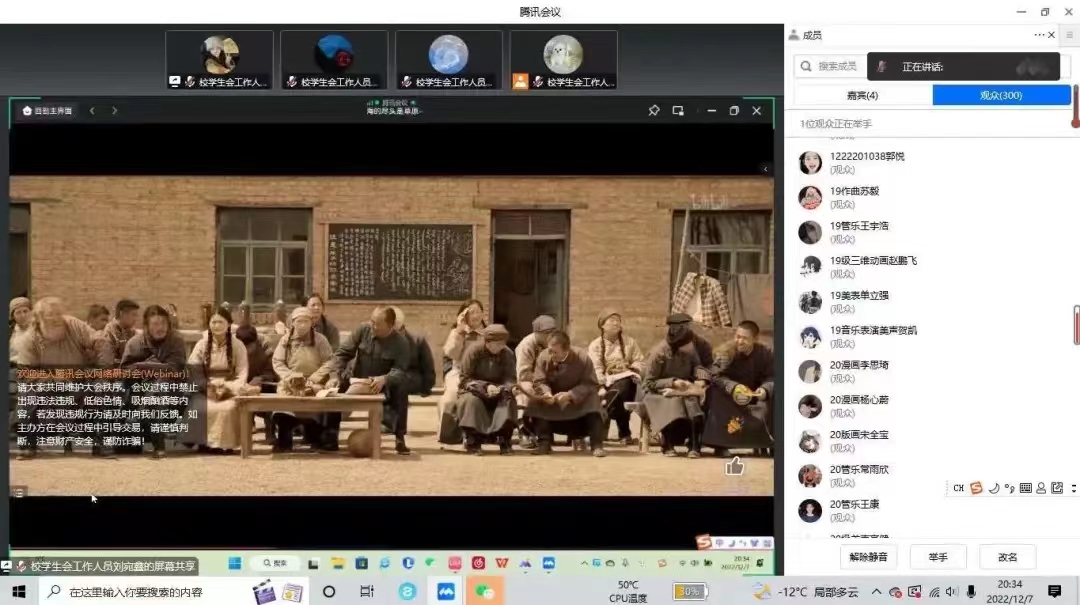The width and height of the screenshot is (1080, 605).
Task: Click the thumbs-up reaction icon on the video
Action: coord(734,466)
